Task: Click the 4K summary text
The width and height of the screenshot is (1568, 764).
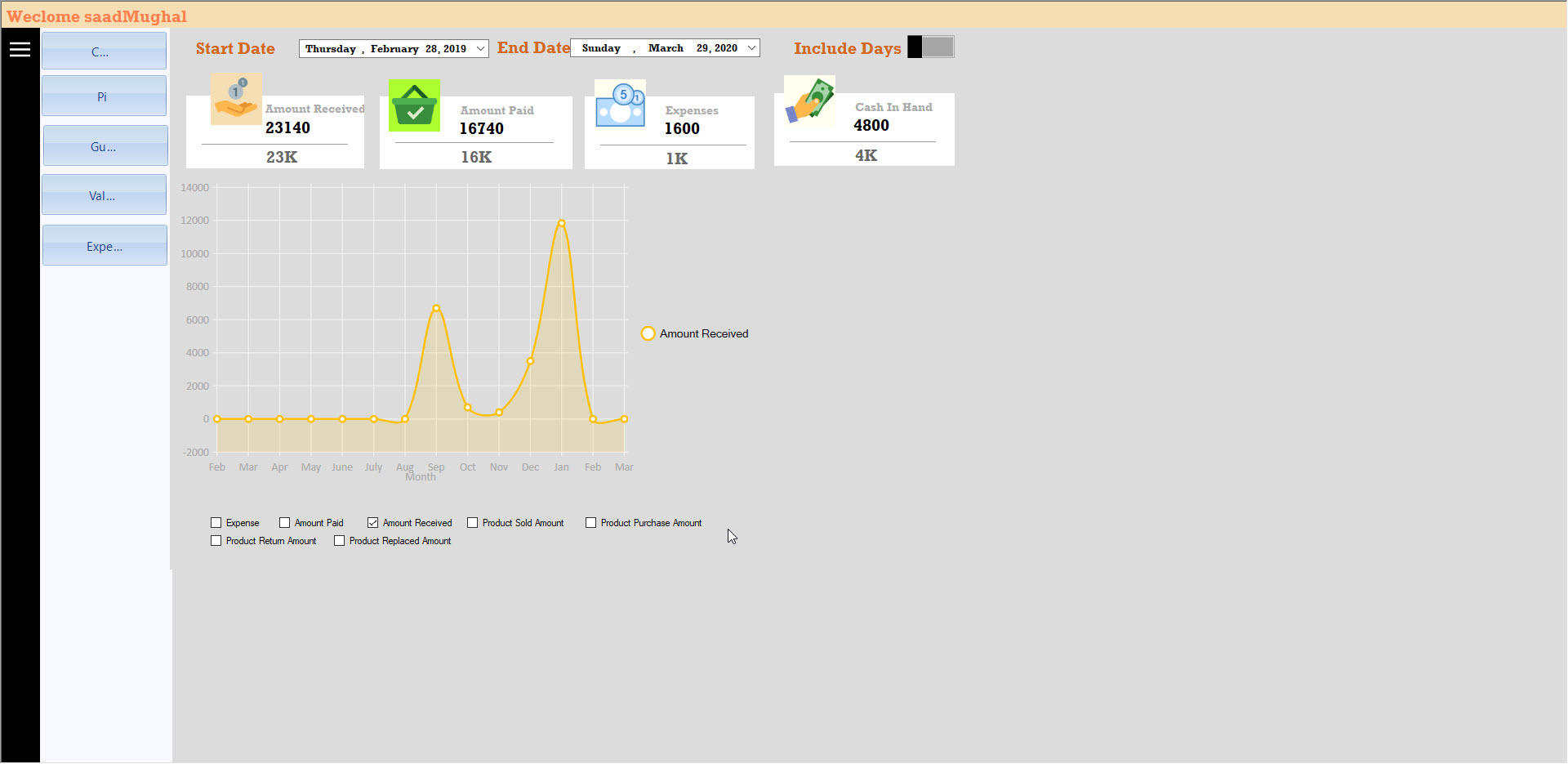Action: click(x=866, y=156)
